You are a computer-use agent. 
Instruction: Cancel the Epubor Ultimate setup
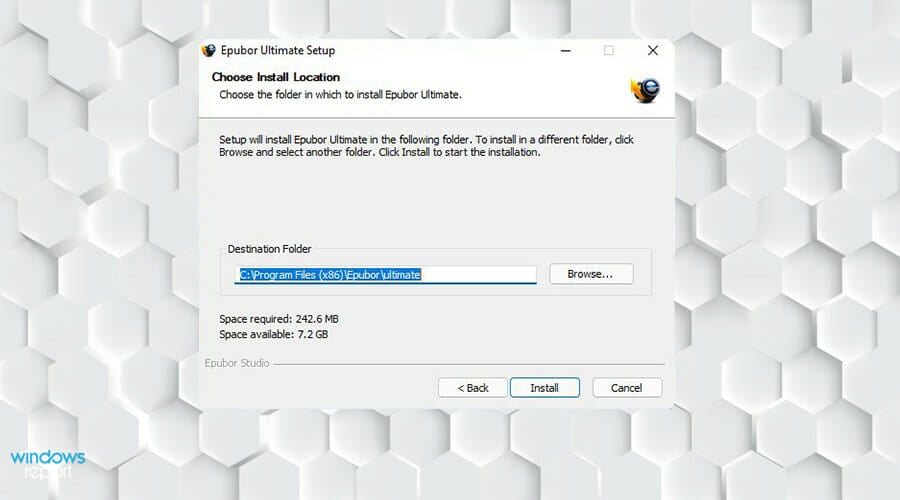(627, 388)
